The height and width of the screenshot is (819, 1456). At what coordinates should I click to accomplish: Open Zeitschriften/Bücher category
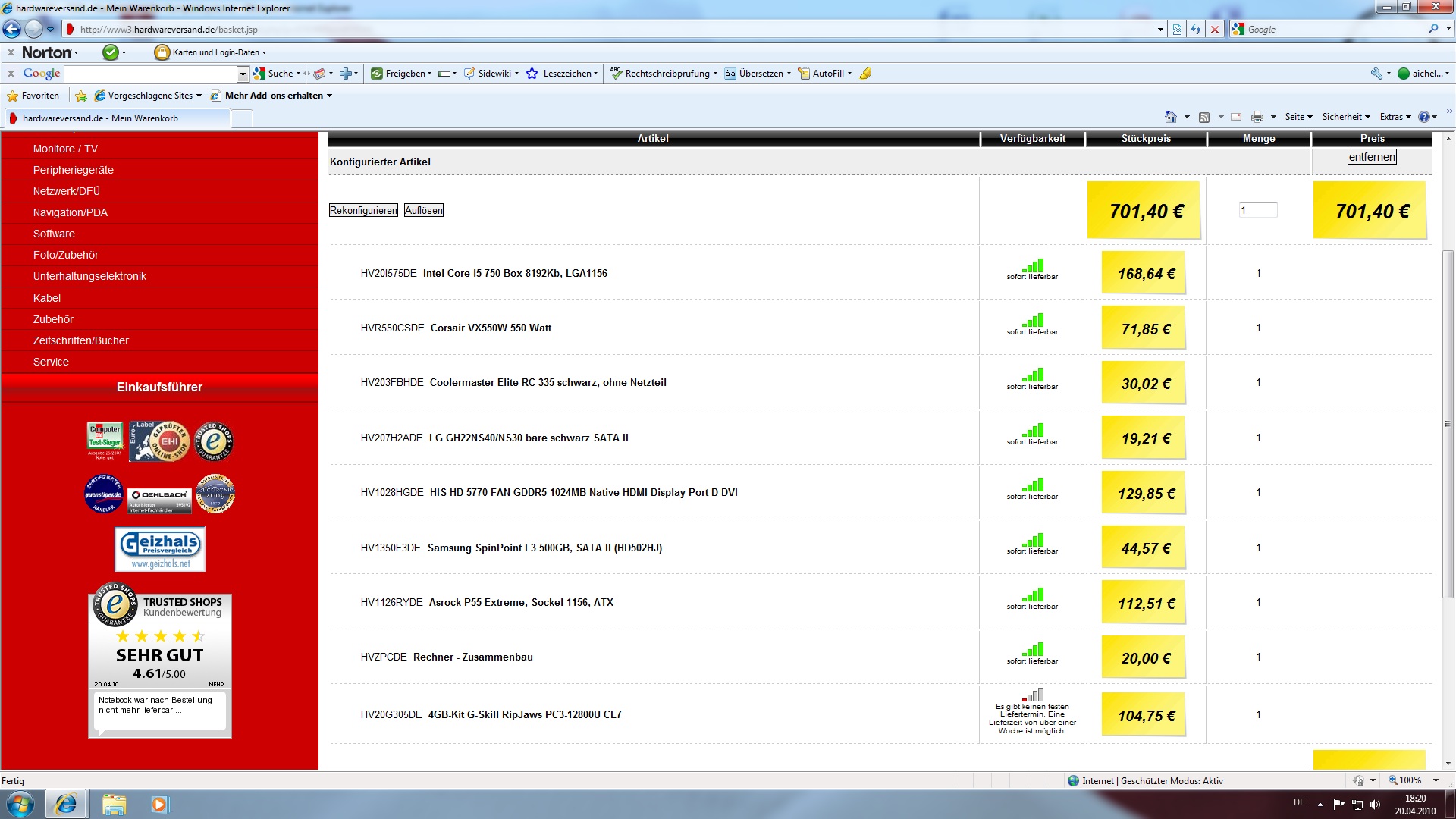(x=80, y=340)
